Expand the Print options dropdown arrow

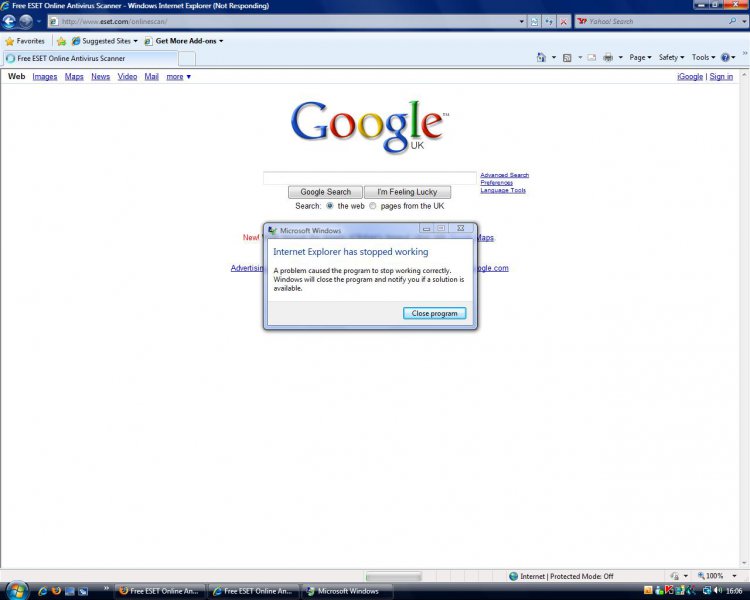pyautogui.click(x=620, y=57)
